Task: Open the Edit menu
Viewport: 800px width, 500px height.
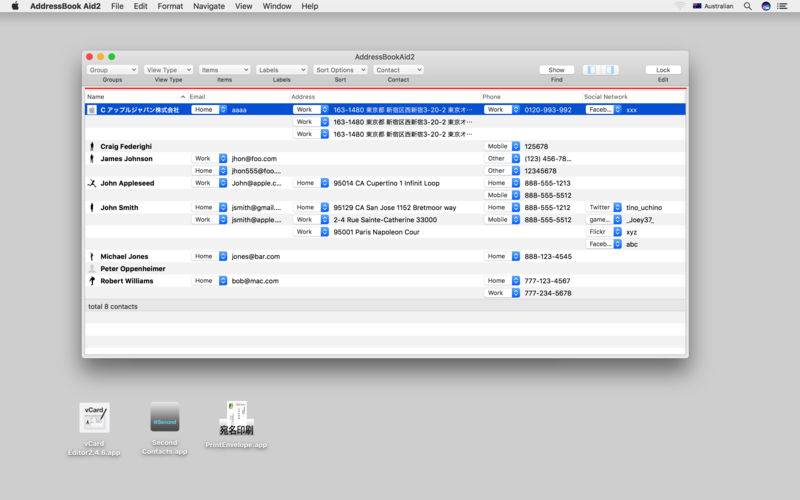Action: (140, 6)
